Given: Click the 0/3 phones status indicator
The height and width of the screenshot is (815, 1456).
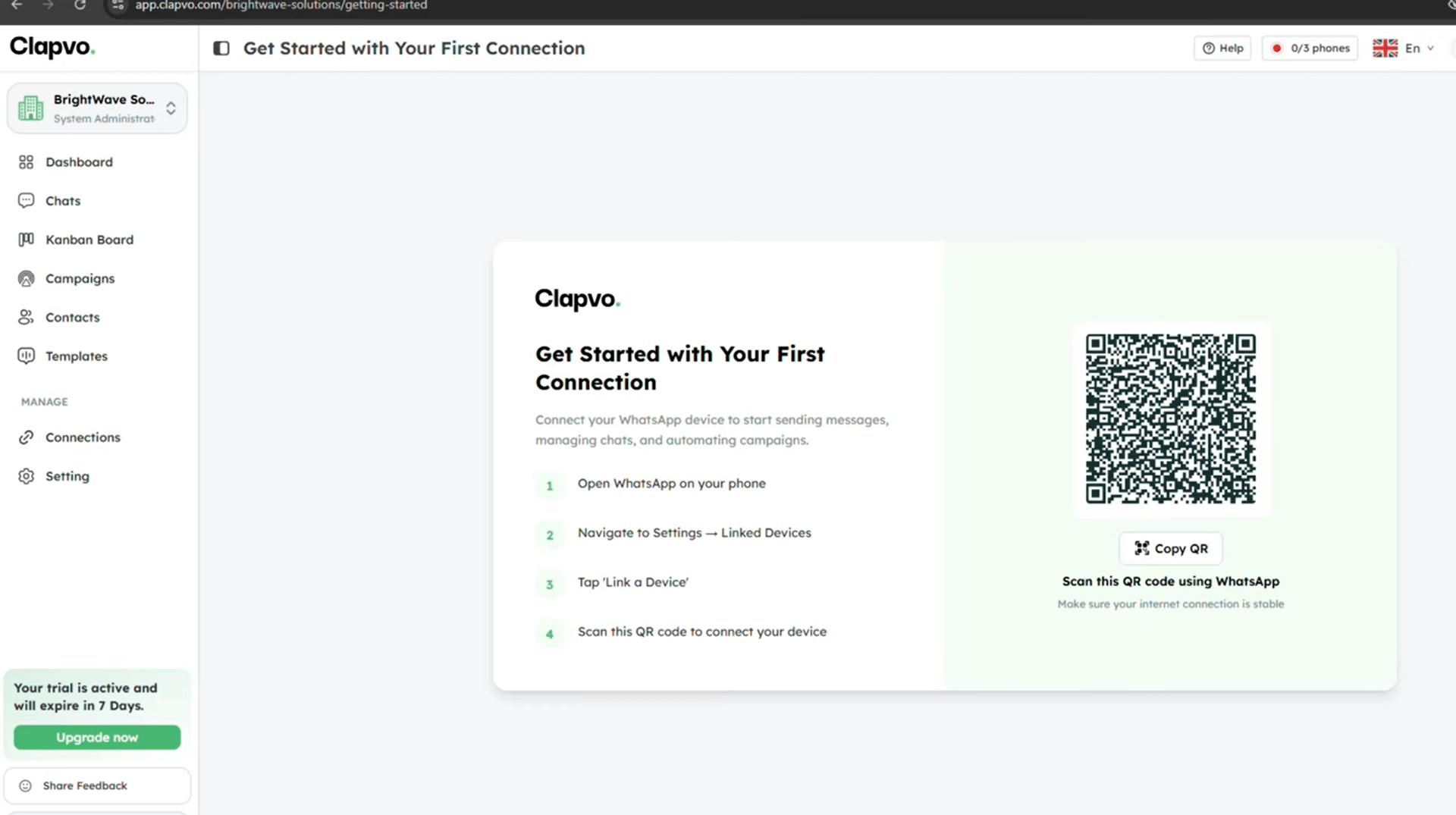Looking at the screenshot, I should click(1310, 48).
